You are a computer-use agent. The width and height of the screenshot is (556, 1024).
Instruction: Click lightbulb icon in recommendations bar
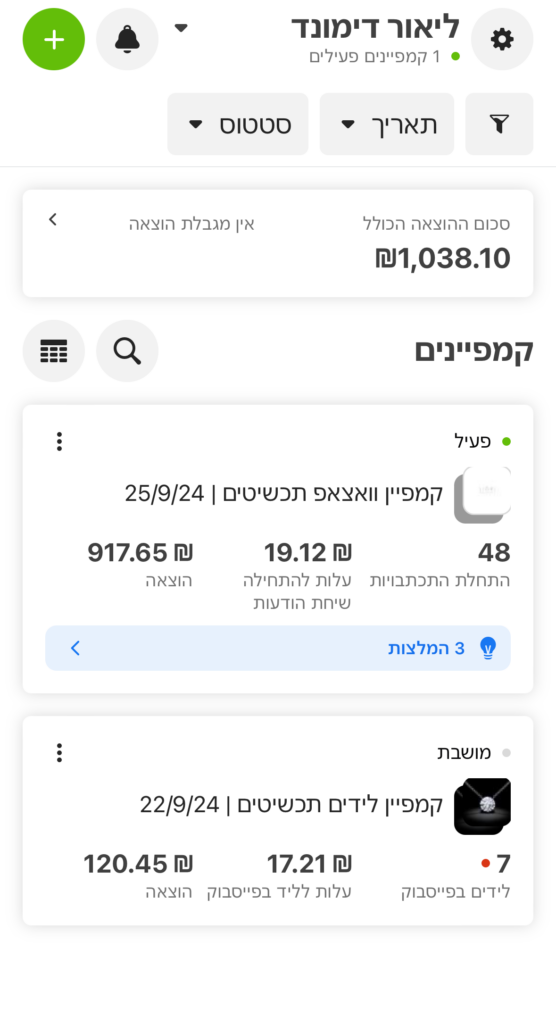click(x=488, y=648)
